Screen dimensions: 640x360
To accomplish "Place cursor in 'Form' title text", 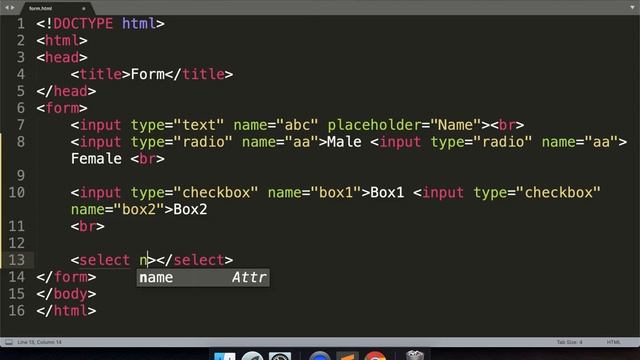I will coord(148,74).
